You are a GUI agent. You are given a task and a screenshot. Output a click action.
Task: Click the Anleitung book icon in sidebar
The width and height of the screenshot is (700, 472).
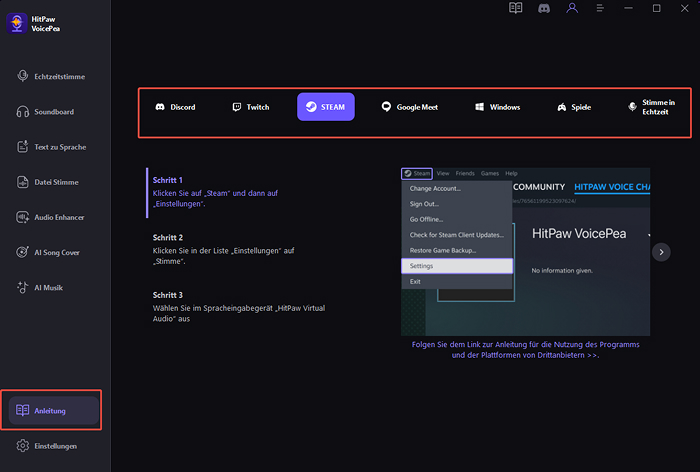pyautogui.click(x=22, y=410)
